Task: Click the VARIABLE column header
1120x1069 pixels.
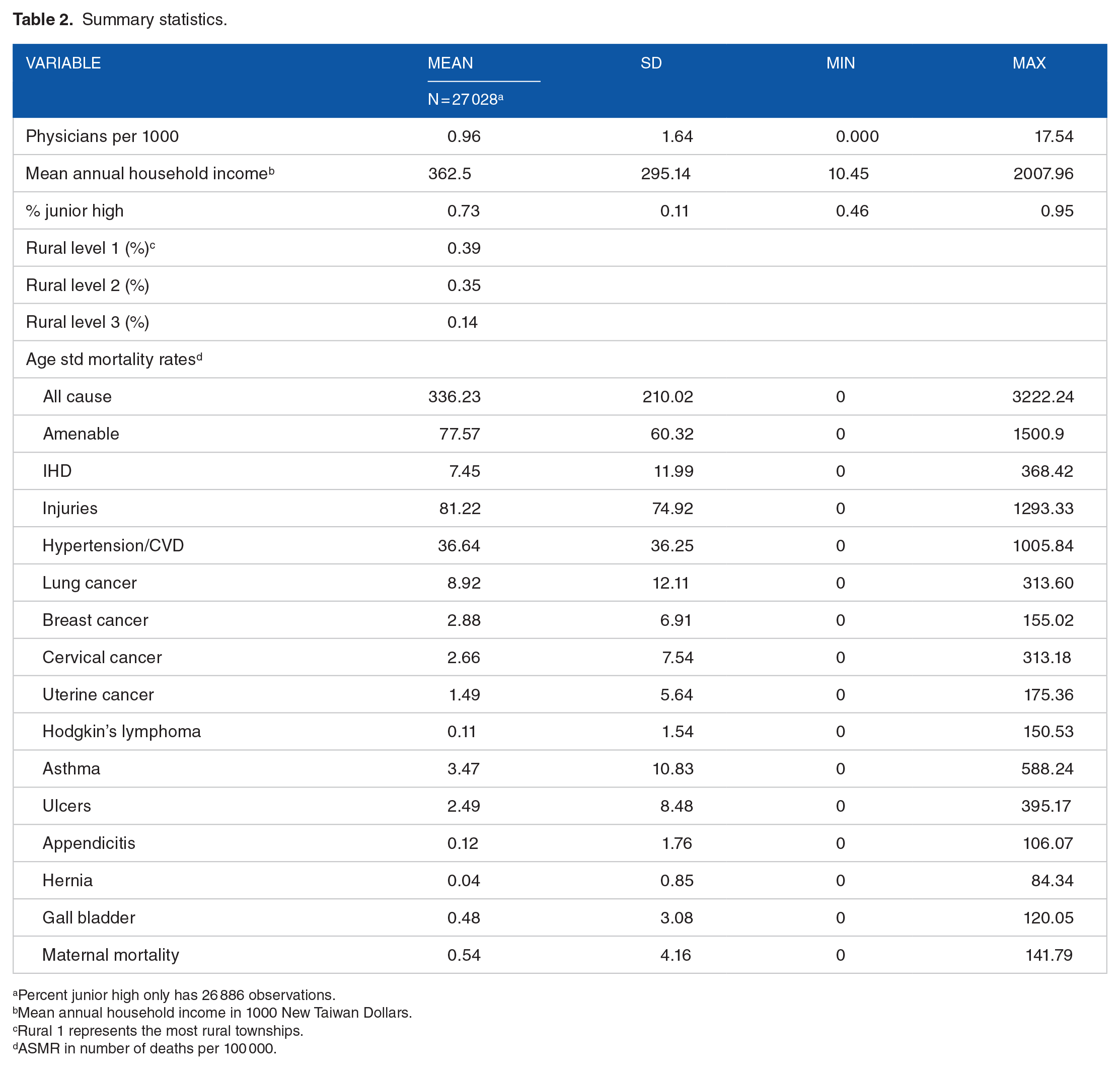Action: coord(63,62)
